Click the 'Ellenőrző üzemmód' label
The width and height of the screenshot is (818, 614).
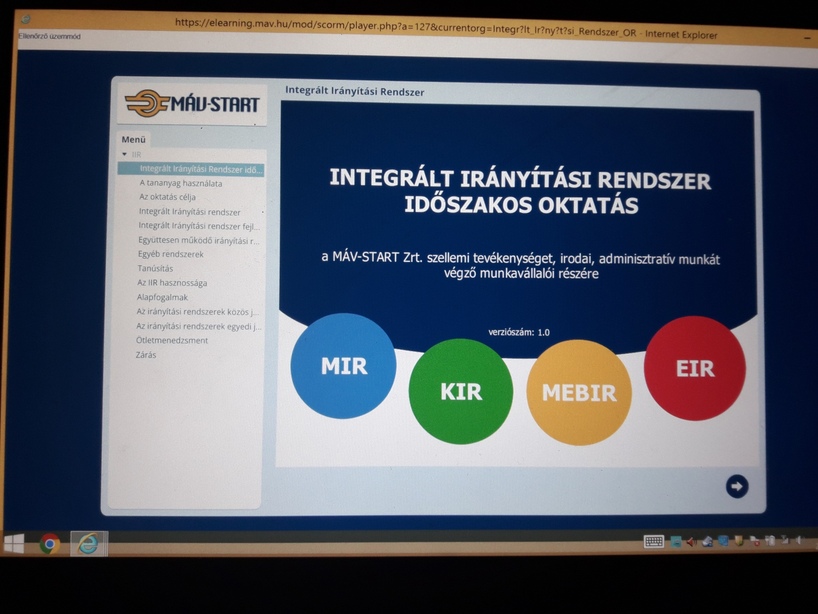coord(50,36)
